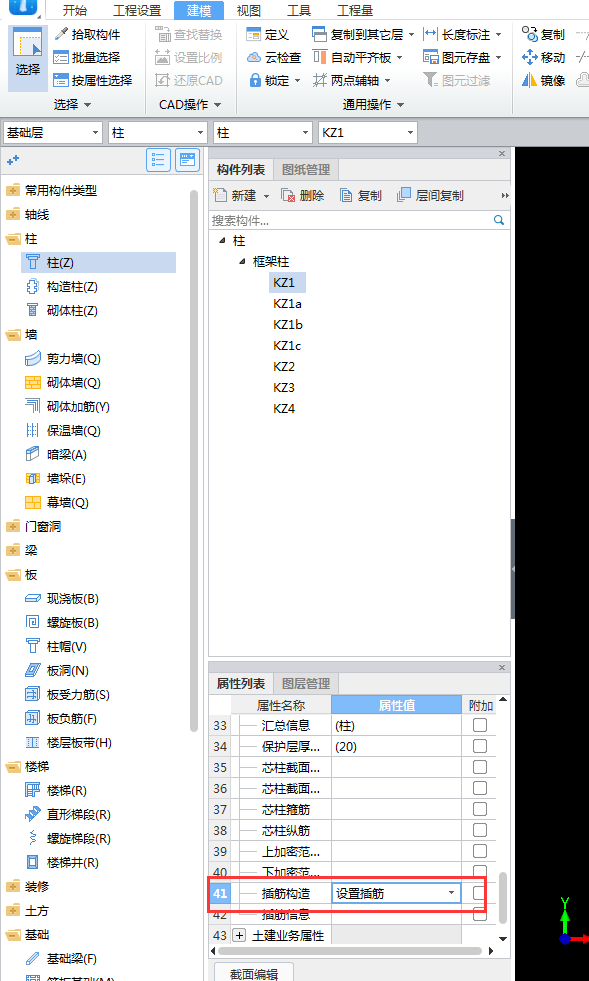Click the 镜像 mirror tool
This screenshot has width=589, height=981.
(543, 81)
